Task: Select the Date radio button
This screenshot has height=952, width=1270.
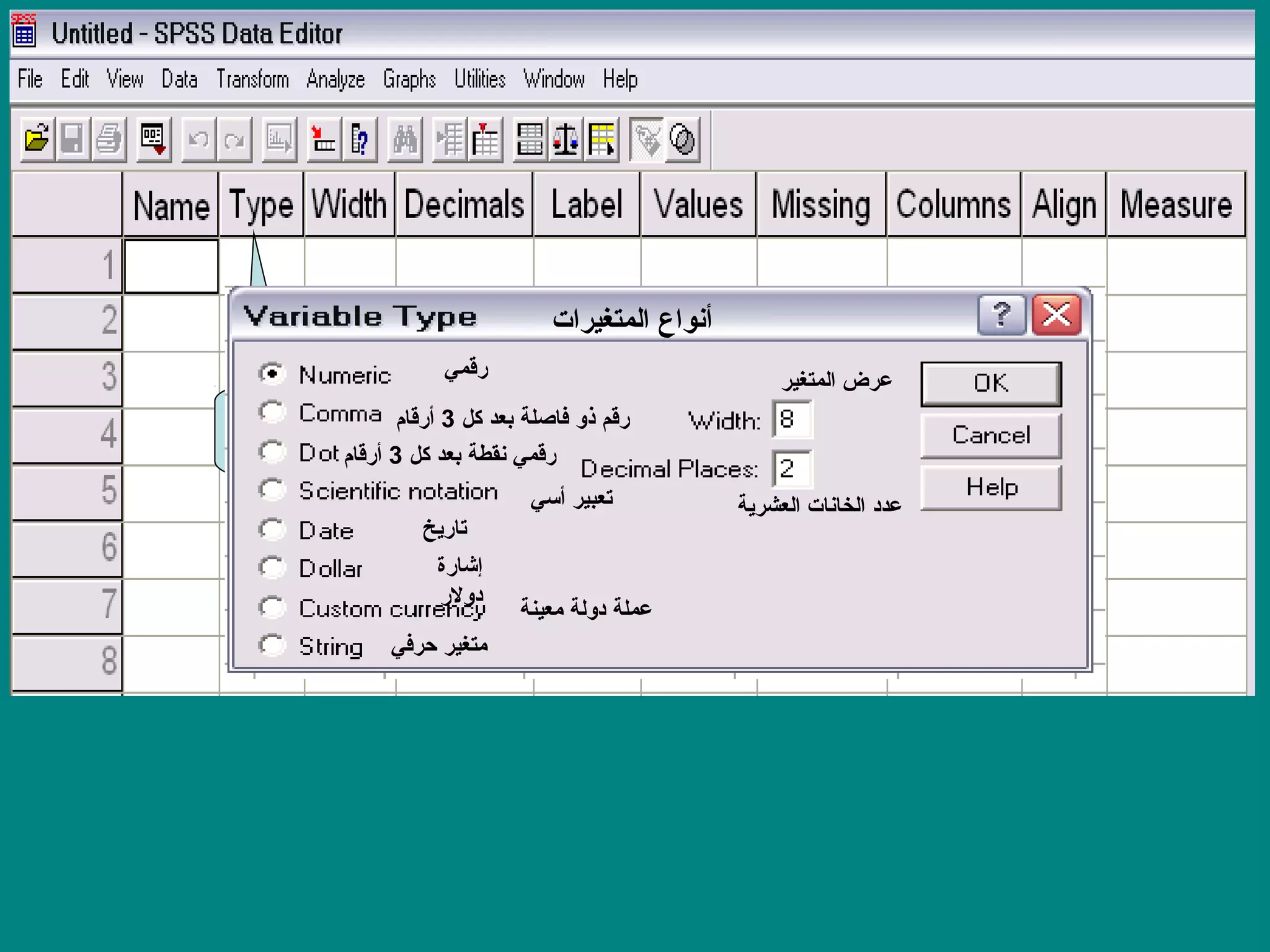Action: point(272,529)
